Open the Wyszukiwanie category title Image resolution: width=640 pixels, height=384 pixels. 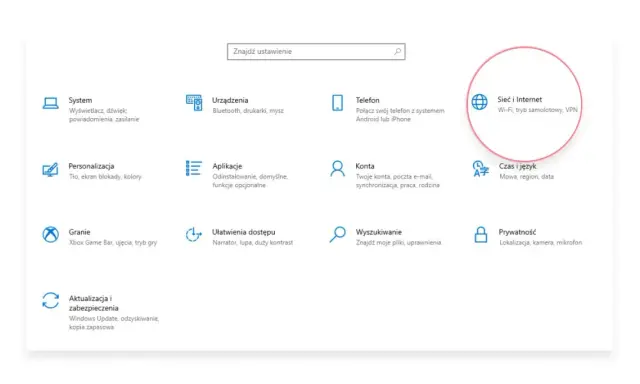(x=378, y=232)
